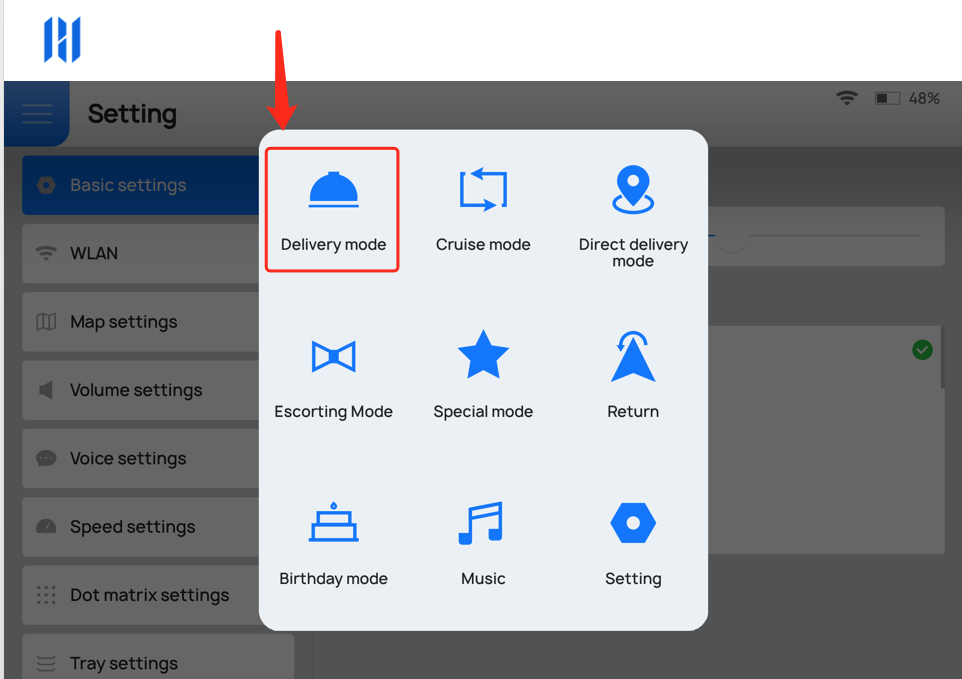This screenshot has width=962, height=679.
Task: Click the hamburger menu button
Action: pos(37,113)
